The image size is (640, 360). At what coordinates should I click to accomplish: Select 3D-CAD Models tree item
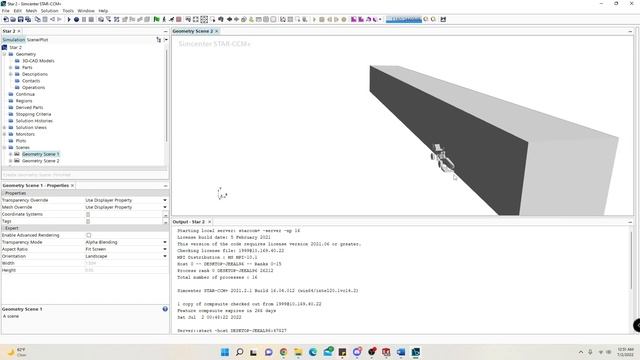point(38,61)
